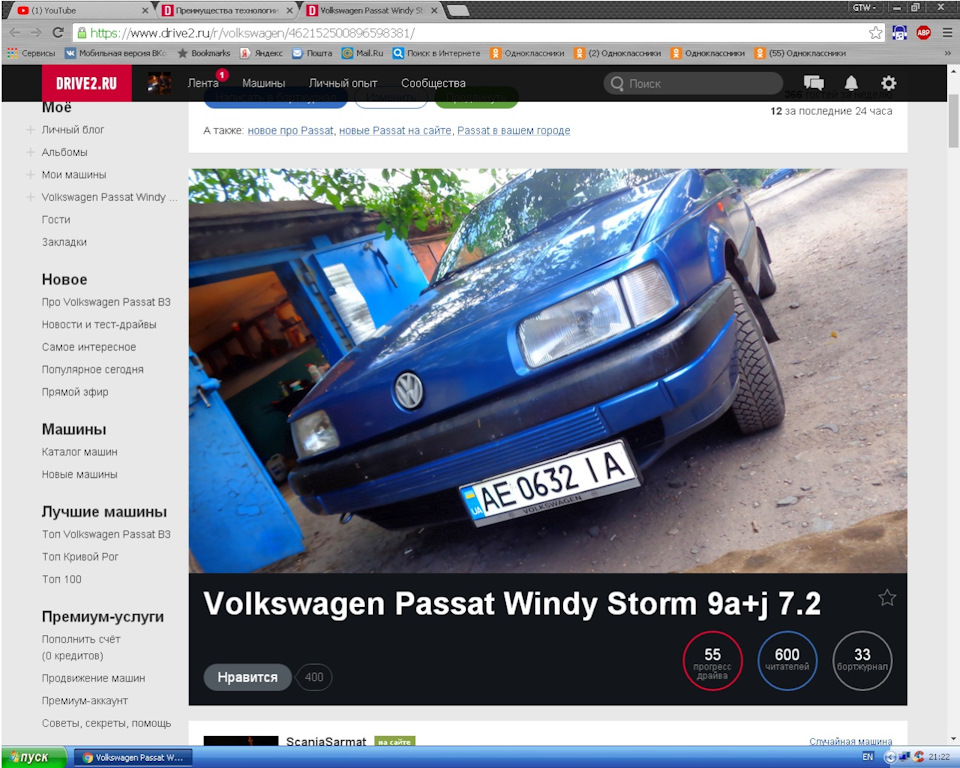
Task: Click the 33 бортжурнал circle
Action: click(x=862, y=661)
